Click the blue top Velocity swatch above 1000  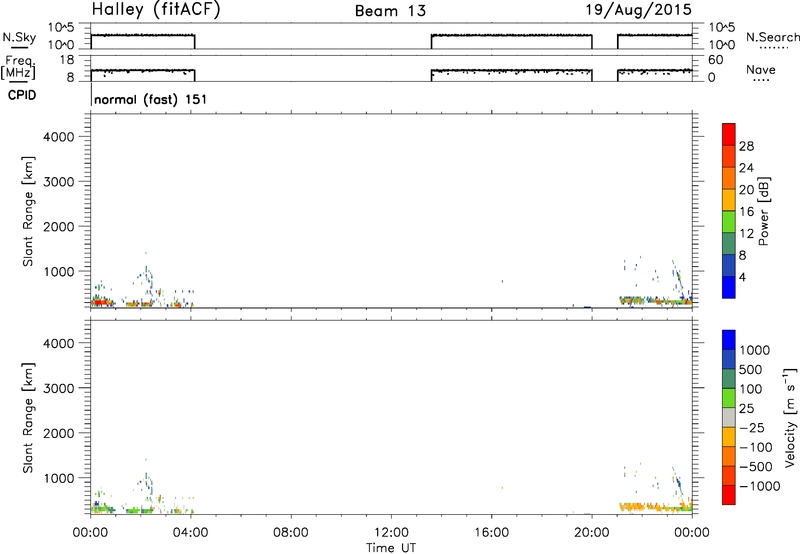[729, 340]
